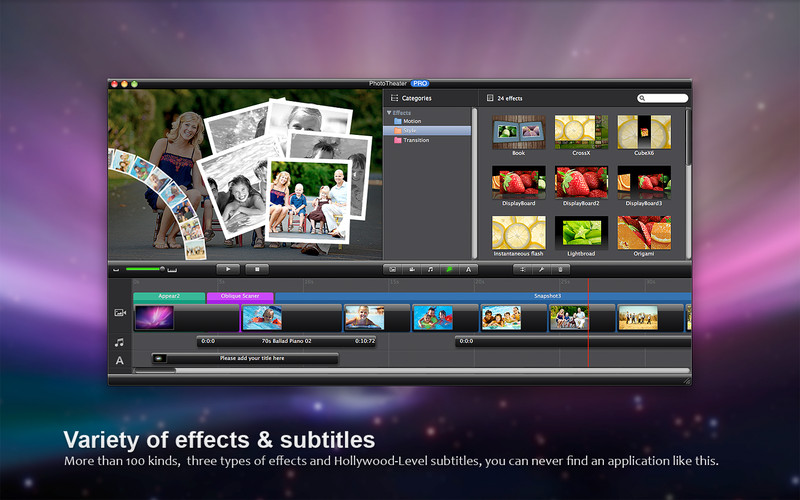Click the video track camera icon

click(x=120, y=312)
